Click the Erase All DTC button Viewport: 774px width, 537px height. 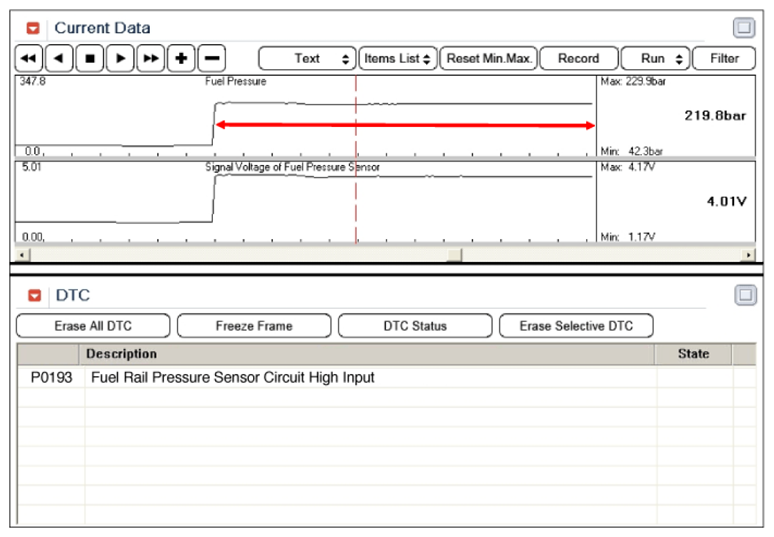pos(93,326)
